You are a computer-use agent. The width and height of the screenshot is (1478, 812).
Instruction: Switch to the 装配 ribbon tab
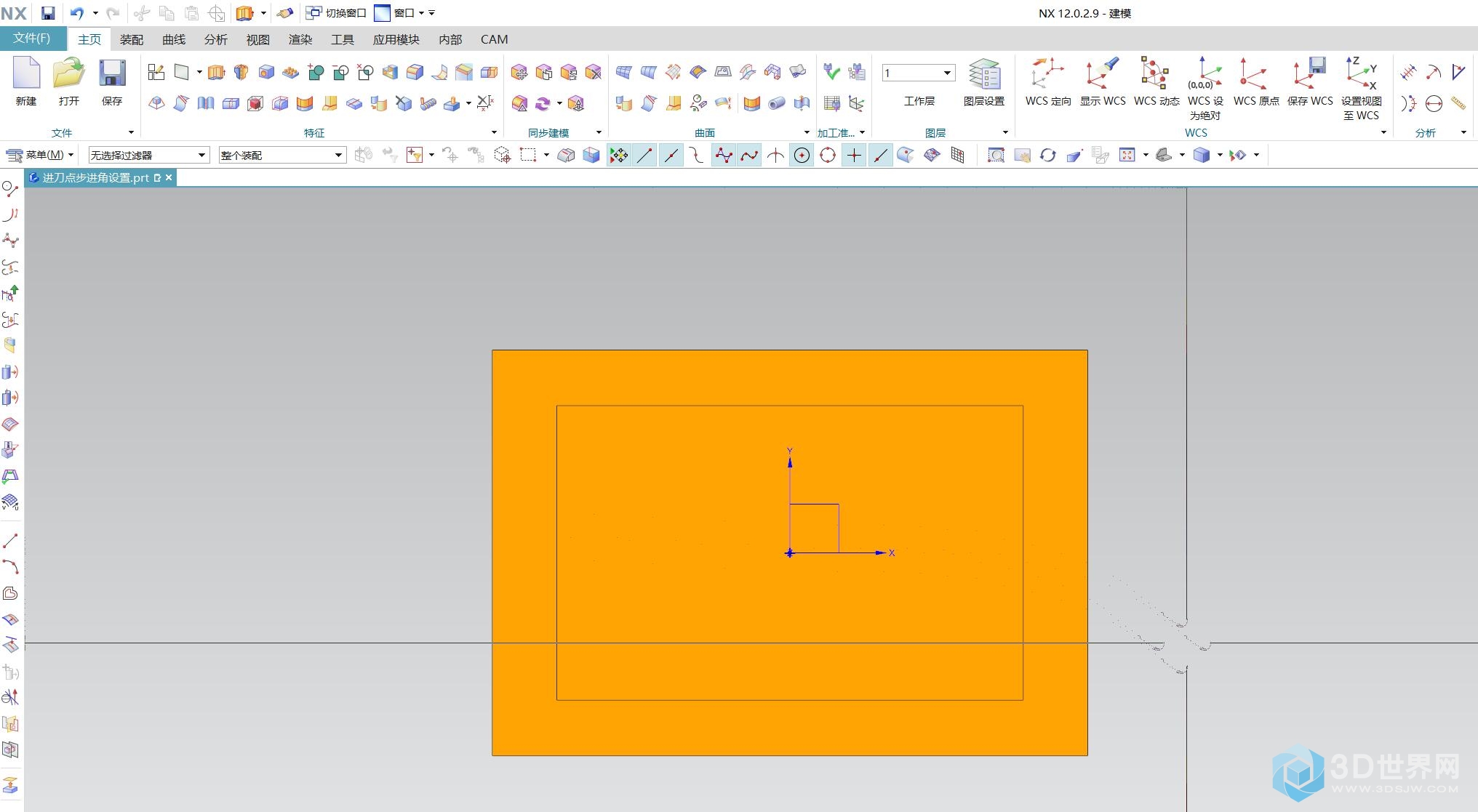click(x=132, y=39)
